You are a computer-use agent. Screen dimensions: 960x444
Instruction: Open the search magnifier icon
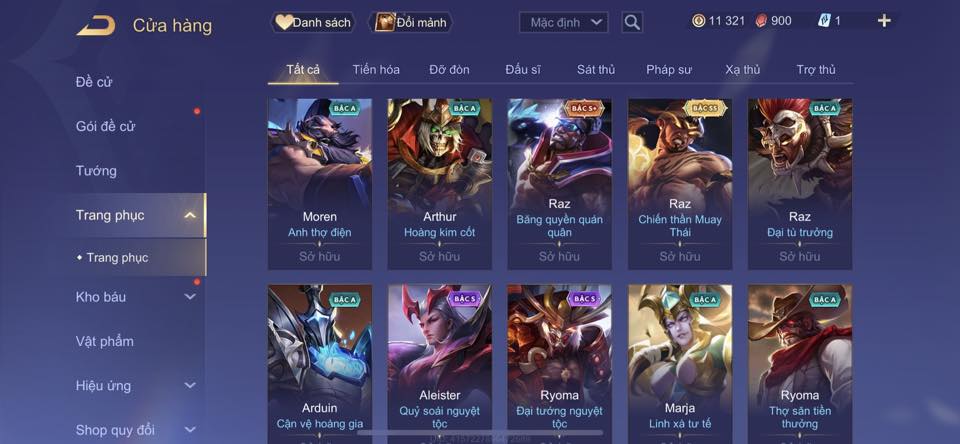[x=632, y=23]
